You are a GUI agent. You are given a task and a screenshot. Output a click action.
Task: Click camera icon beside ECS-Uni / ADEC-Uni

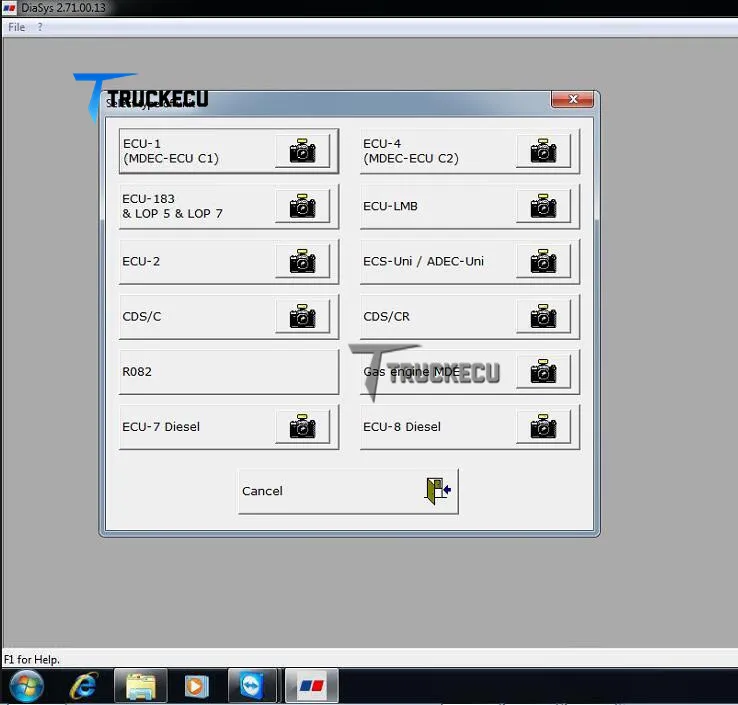544,261
